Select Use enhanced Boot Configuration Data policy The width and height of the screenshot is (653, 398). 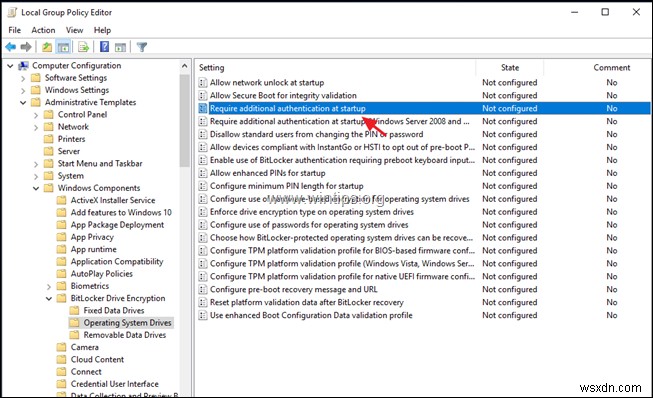click(311, 315)
